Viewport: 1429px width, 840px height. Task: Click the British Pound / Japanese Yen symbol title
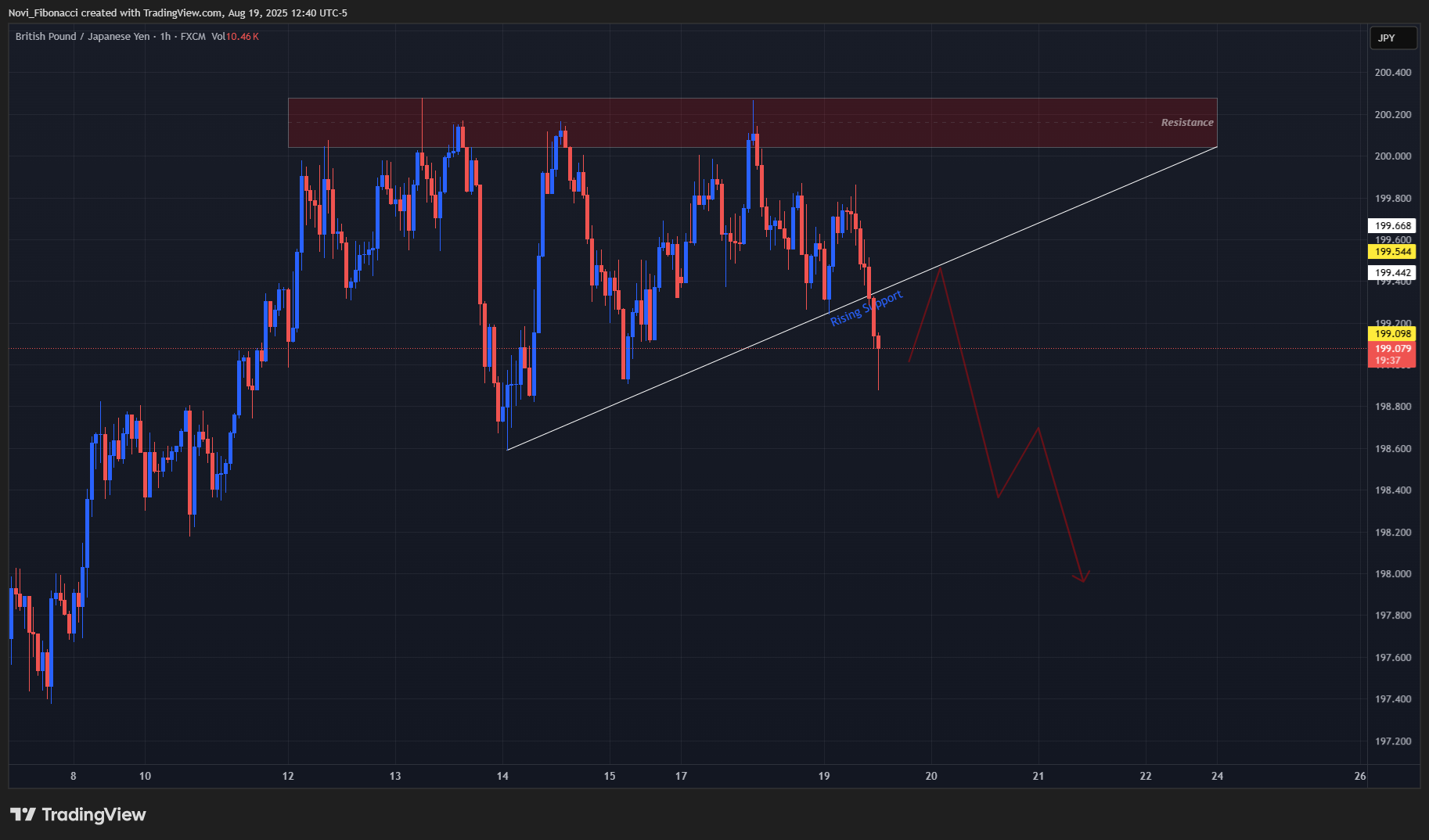tap(82, 37)
